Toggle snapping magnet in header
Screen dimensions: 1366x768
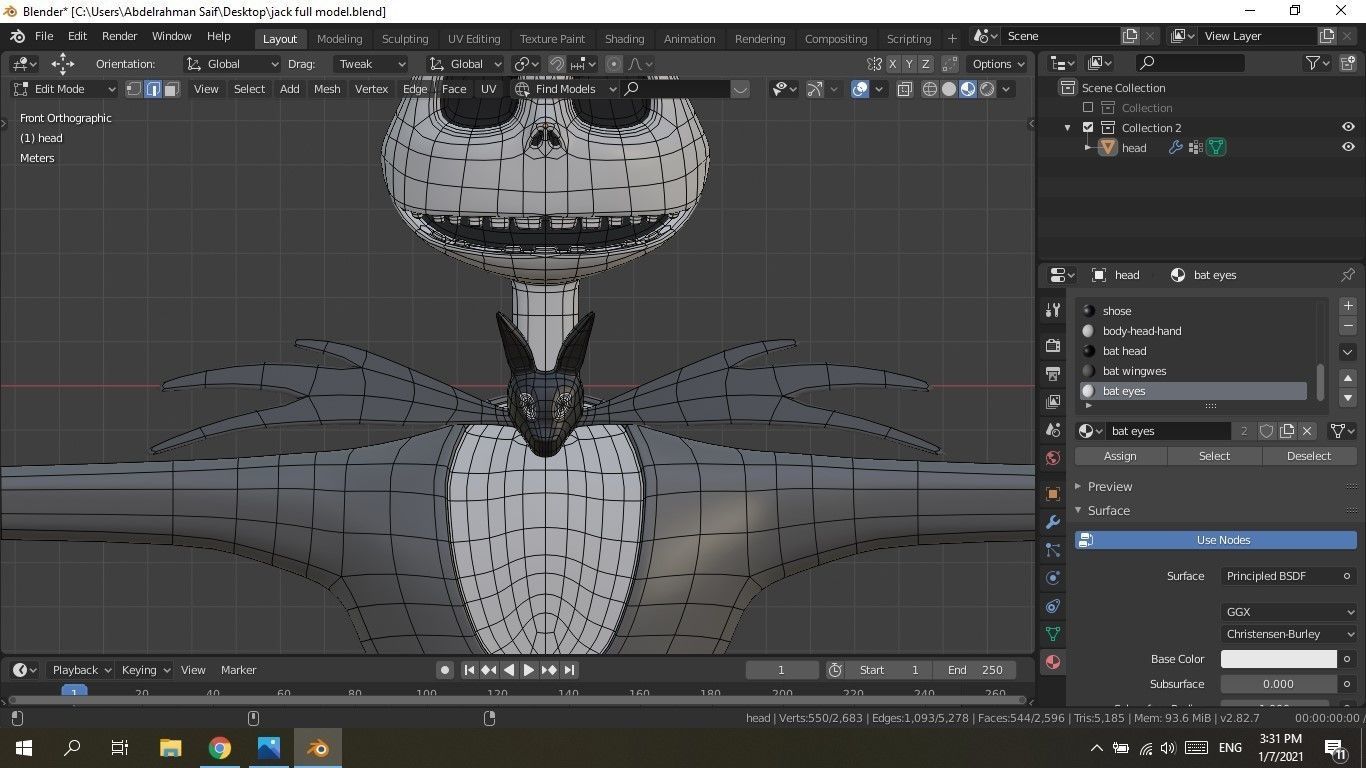[557, 64]
